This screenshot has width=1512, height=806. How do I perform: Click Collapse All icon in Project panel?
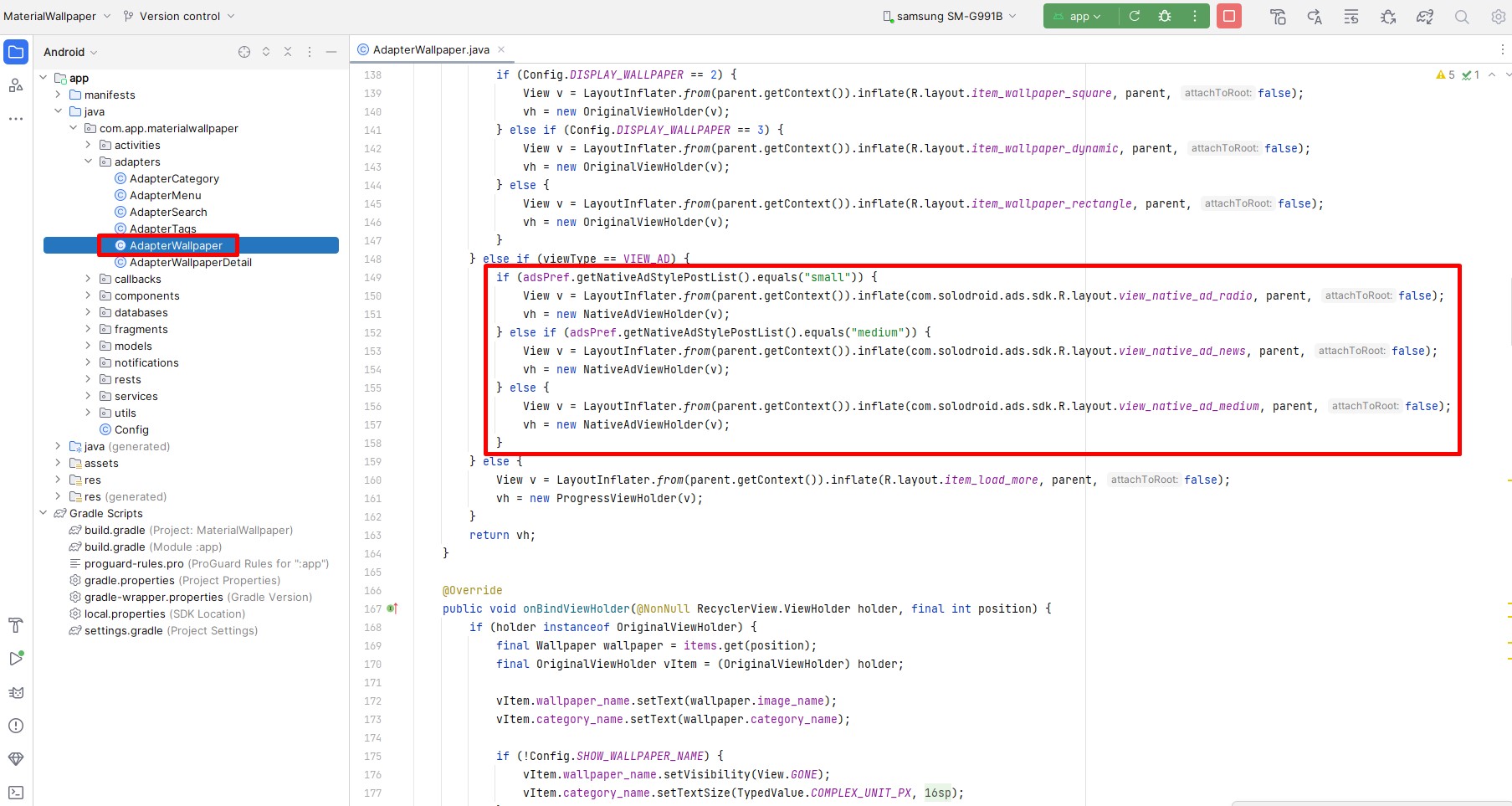(x=288, y=52)
